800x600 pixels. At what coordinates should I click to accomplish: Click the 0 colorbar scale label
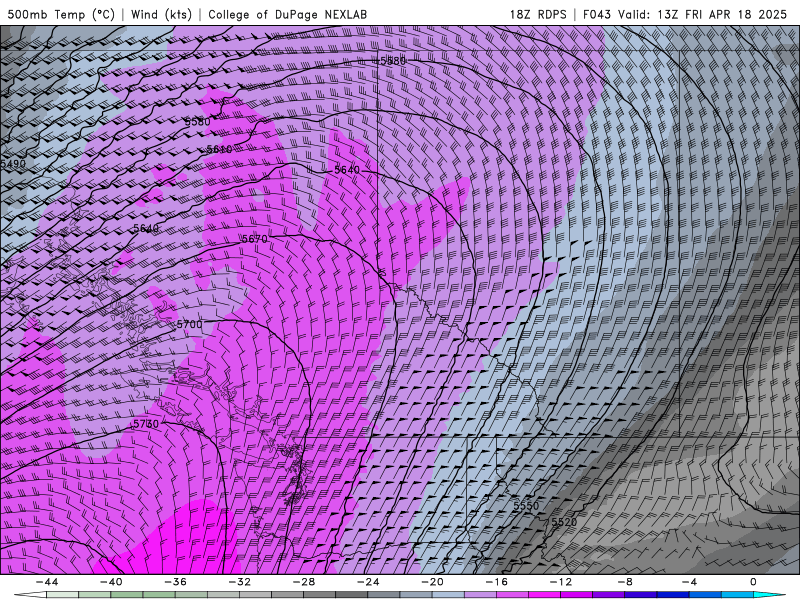tap(753, 582)
